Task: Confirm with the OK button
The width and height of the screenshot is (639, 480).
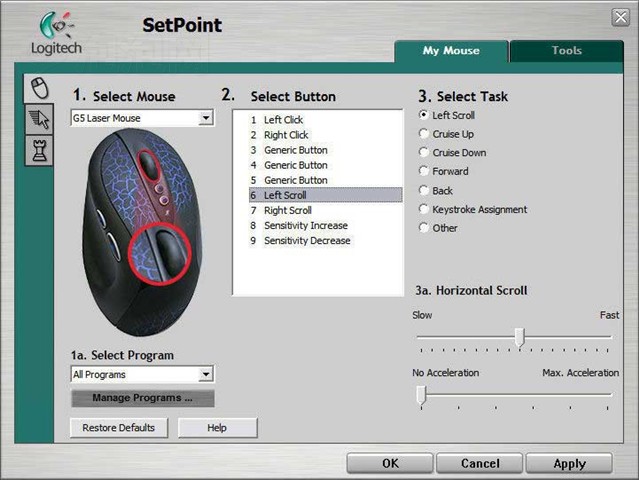Action: coord(390,463)
